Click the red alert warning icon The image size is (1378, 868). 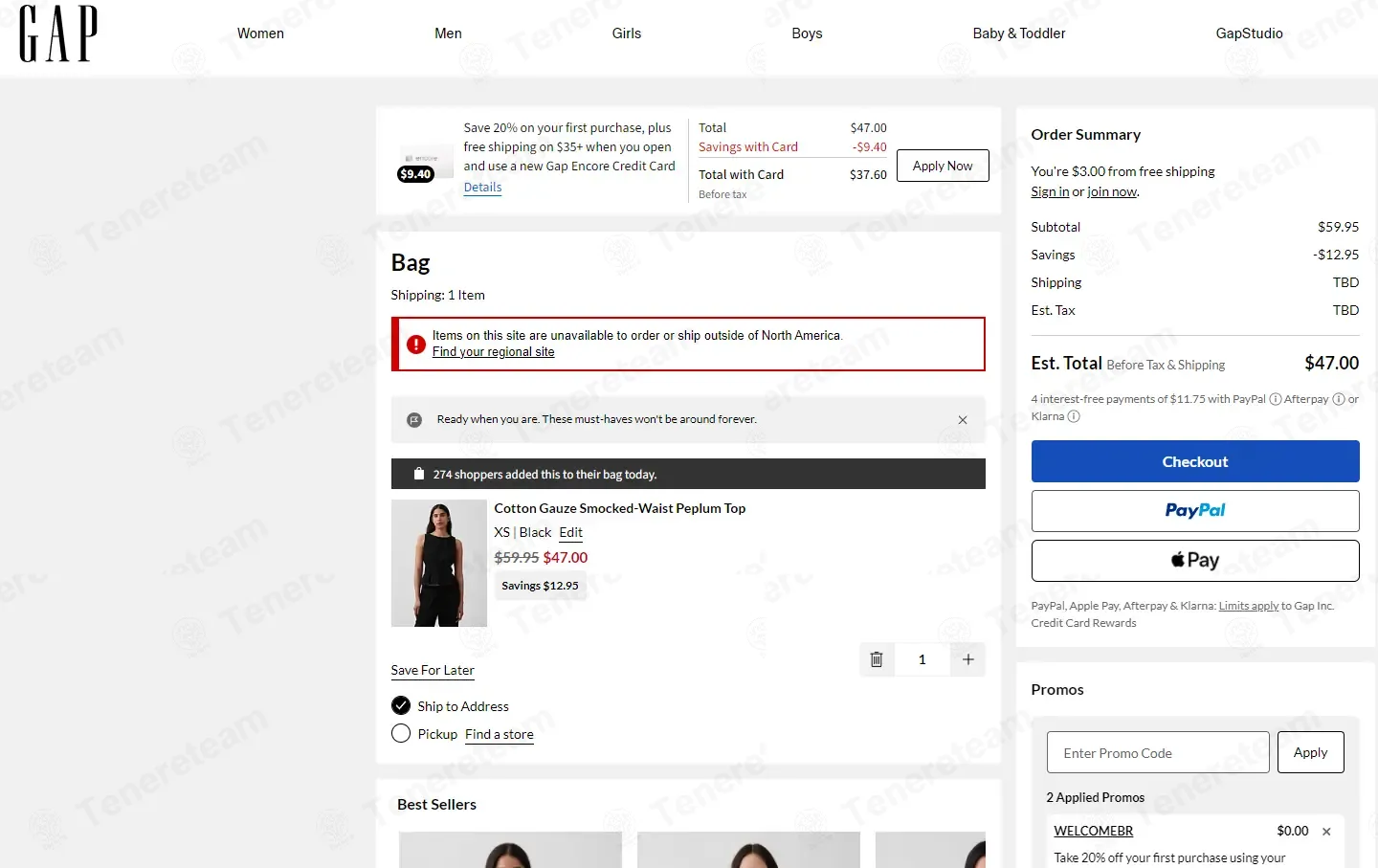click(415, 345)
